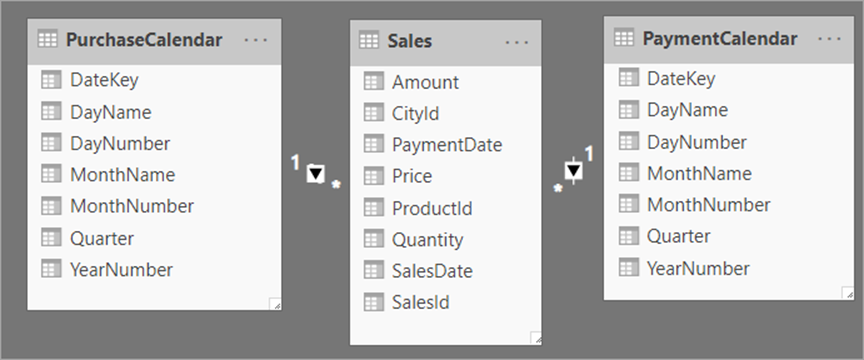
Task: Select the Sales table header icon
Action: point(369,40)
